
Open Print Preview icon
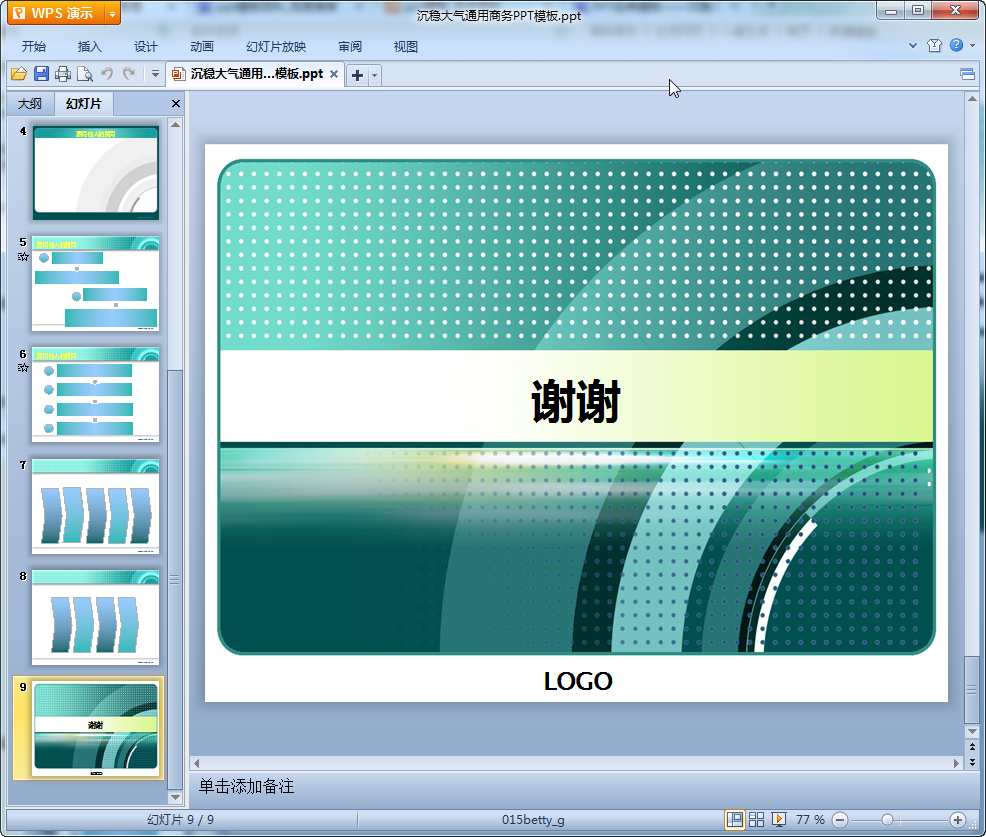(x=85, y=74)
